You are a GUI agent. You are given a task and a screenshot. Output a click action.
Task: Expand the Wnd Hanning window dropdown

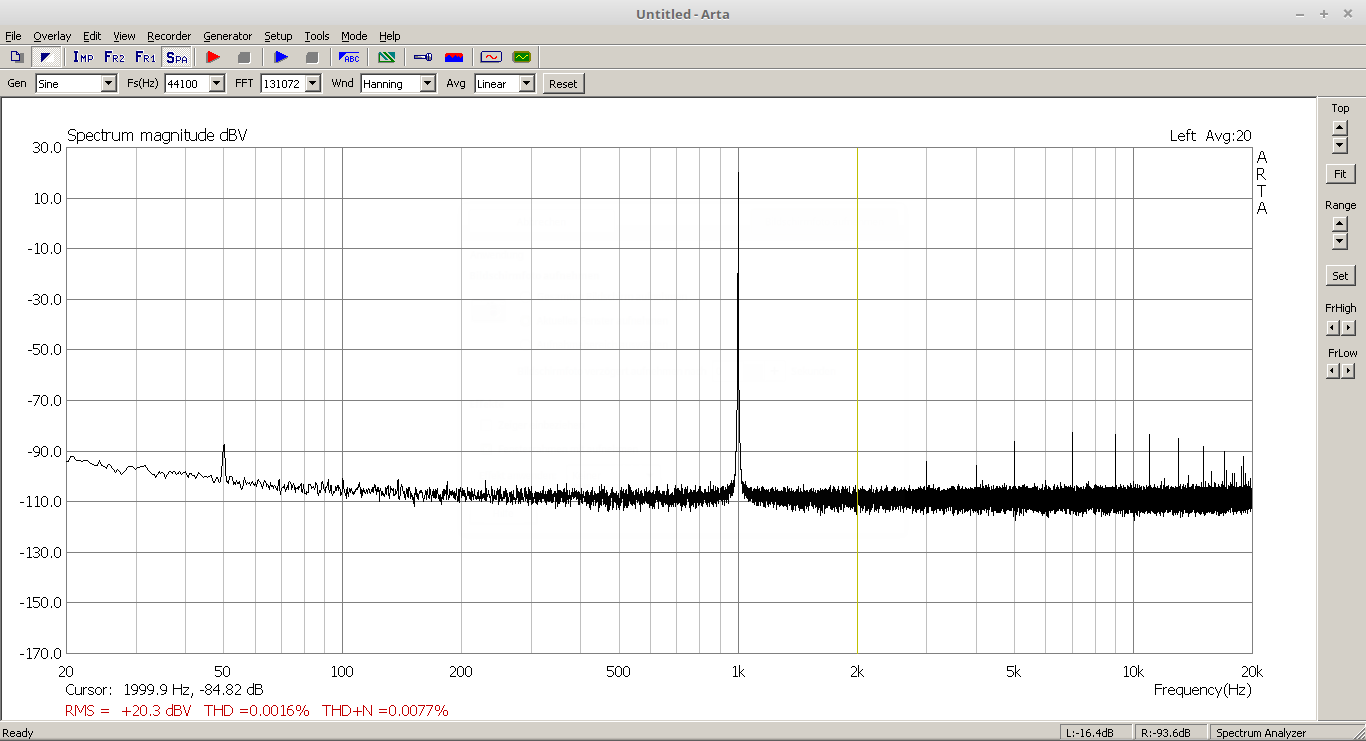428,84
